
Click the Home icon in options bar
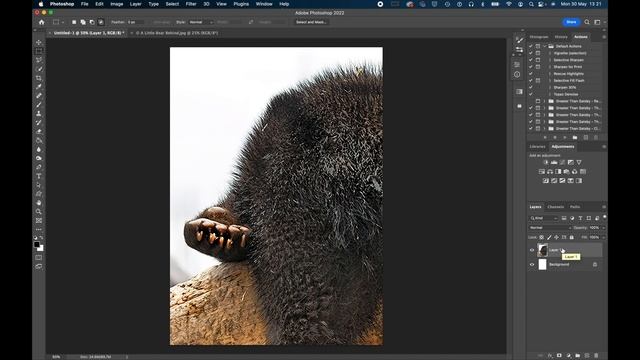pyautogui.click(x=41, y=22)
